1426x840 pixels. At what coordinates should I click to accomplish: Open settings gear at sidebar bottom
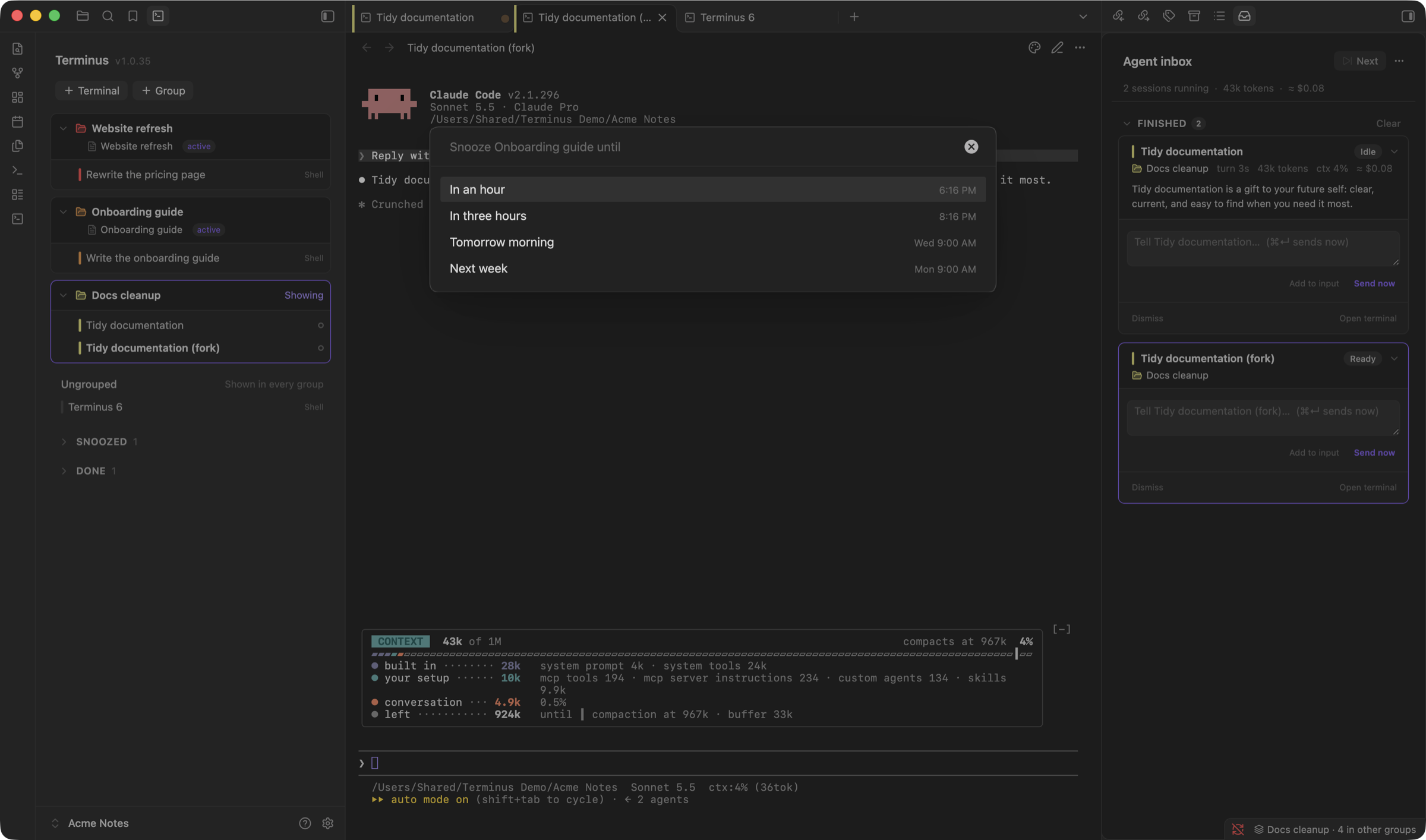pyautogui.click(x=327, y=823)
